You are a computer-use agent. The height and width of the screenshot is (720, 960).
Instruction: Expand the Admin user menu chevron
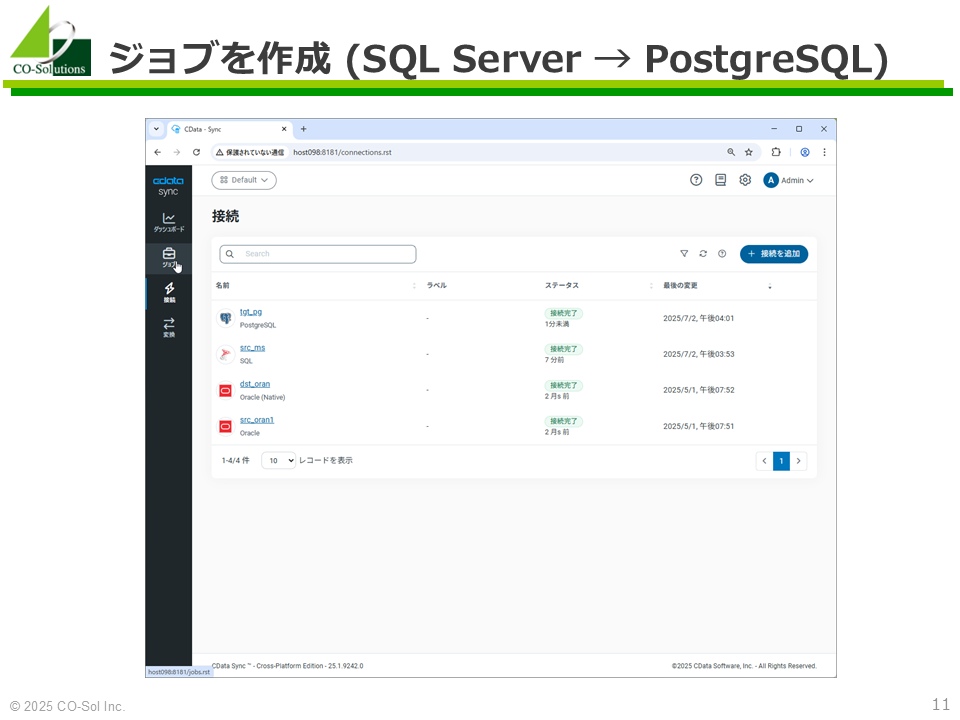[x=810, y=181]
